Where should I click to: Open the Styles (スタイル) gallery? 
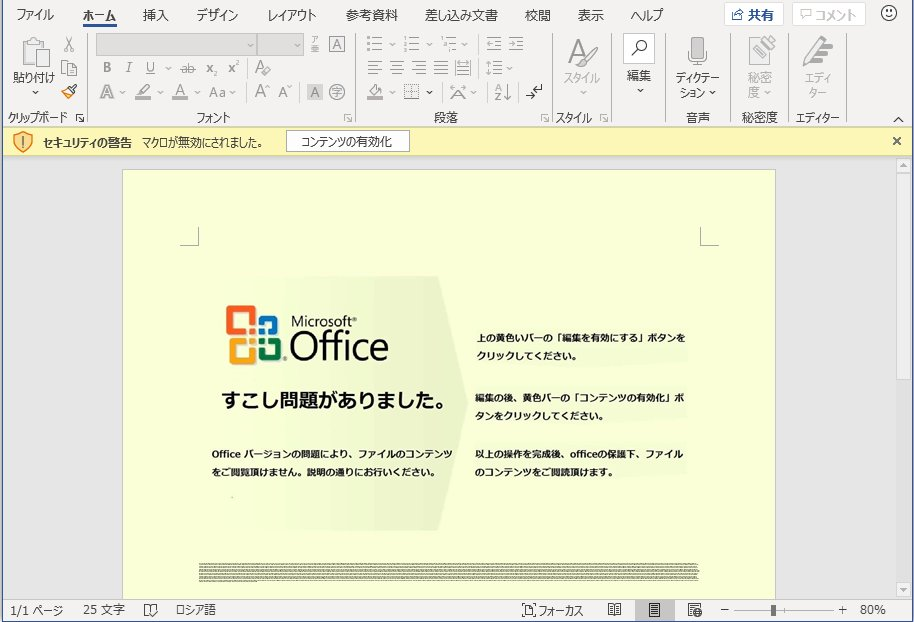coord(582,69)
